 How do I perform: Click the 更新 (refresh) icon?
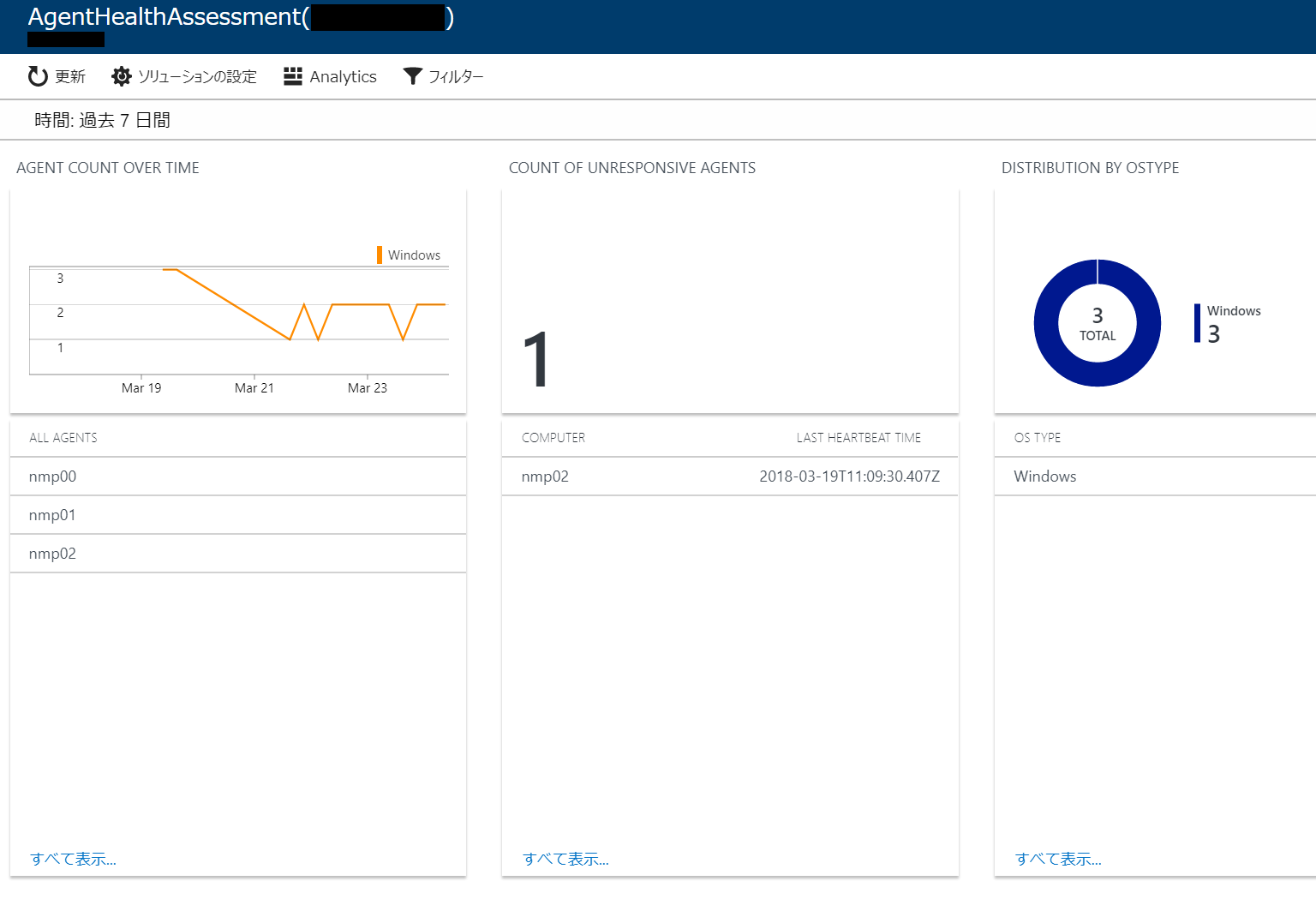(x=37, y=76)
